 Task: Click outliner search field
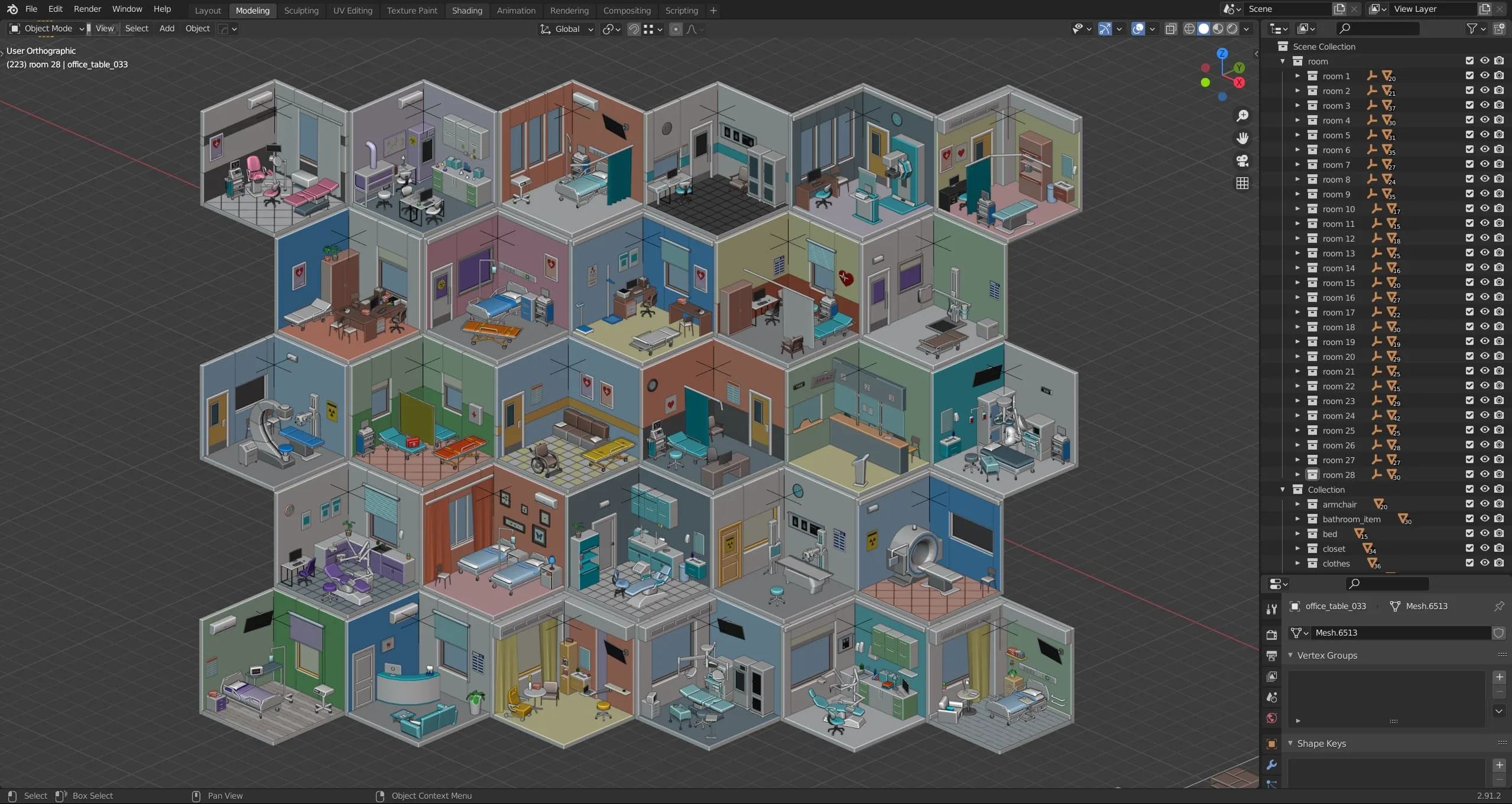(1377, 28)
